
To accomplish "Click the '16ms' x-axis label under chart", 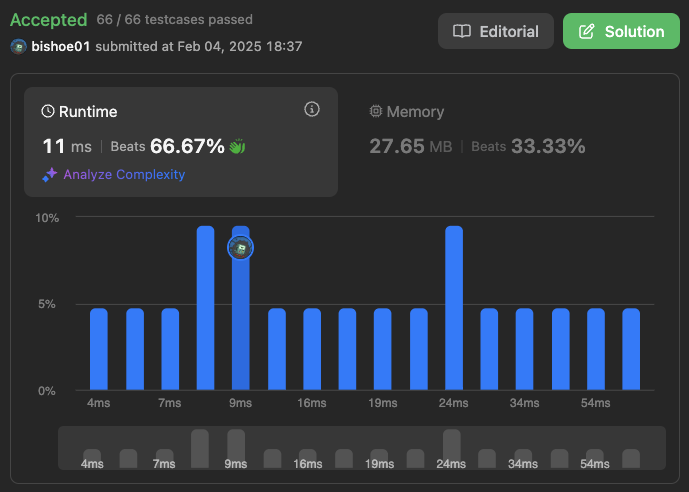I will 312,403.
